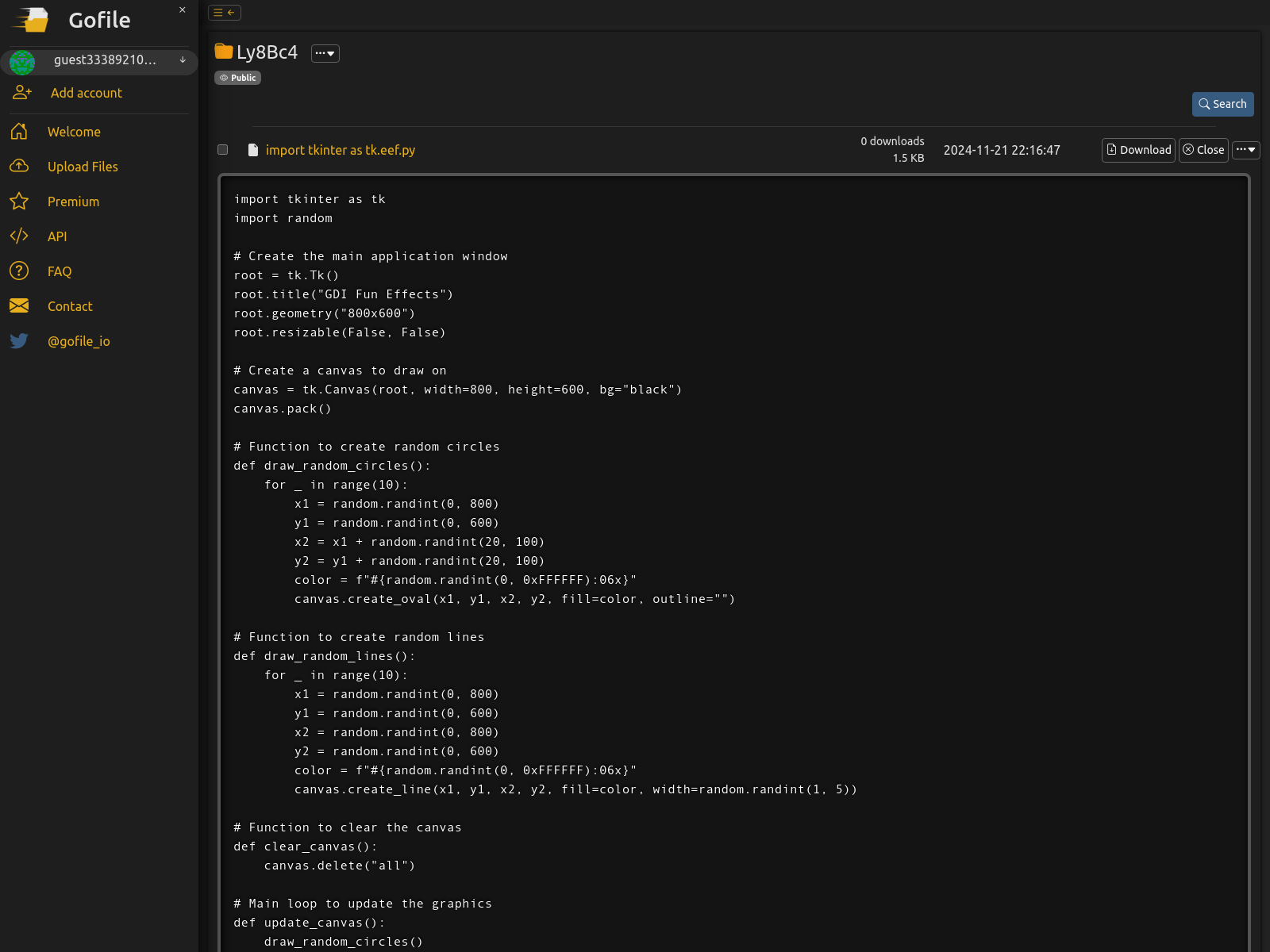Click the 2024-11-21 22:16:47 timestamp
Viewport: 1270px width, 952px height.
[1002, 150]
